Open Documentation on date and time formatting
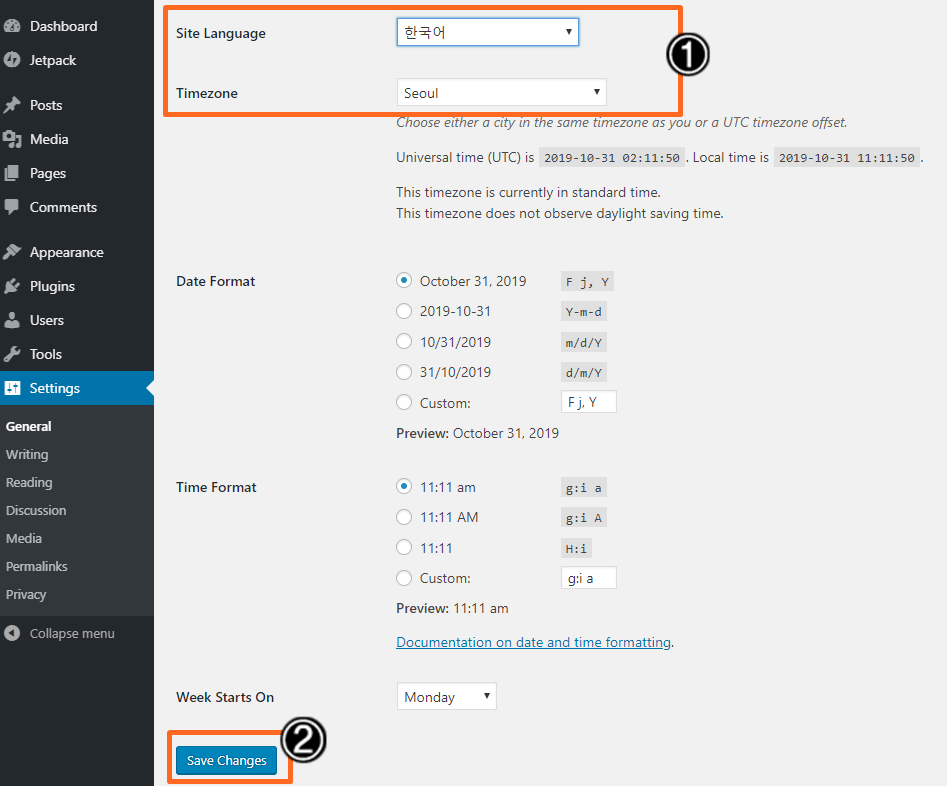The height and width of the screenshot is (786, 947). (533, 642)
